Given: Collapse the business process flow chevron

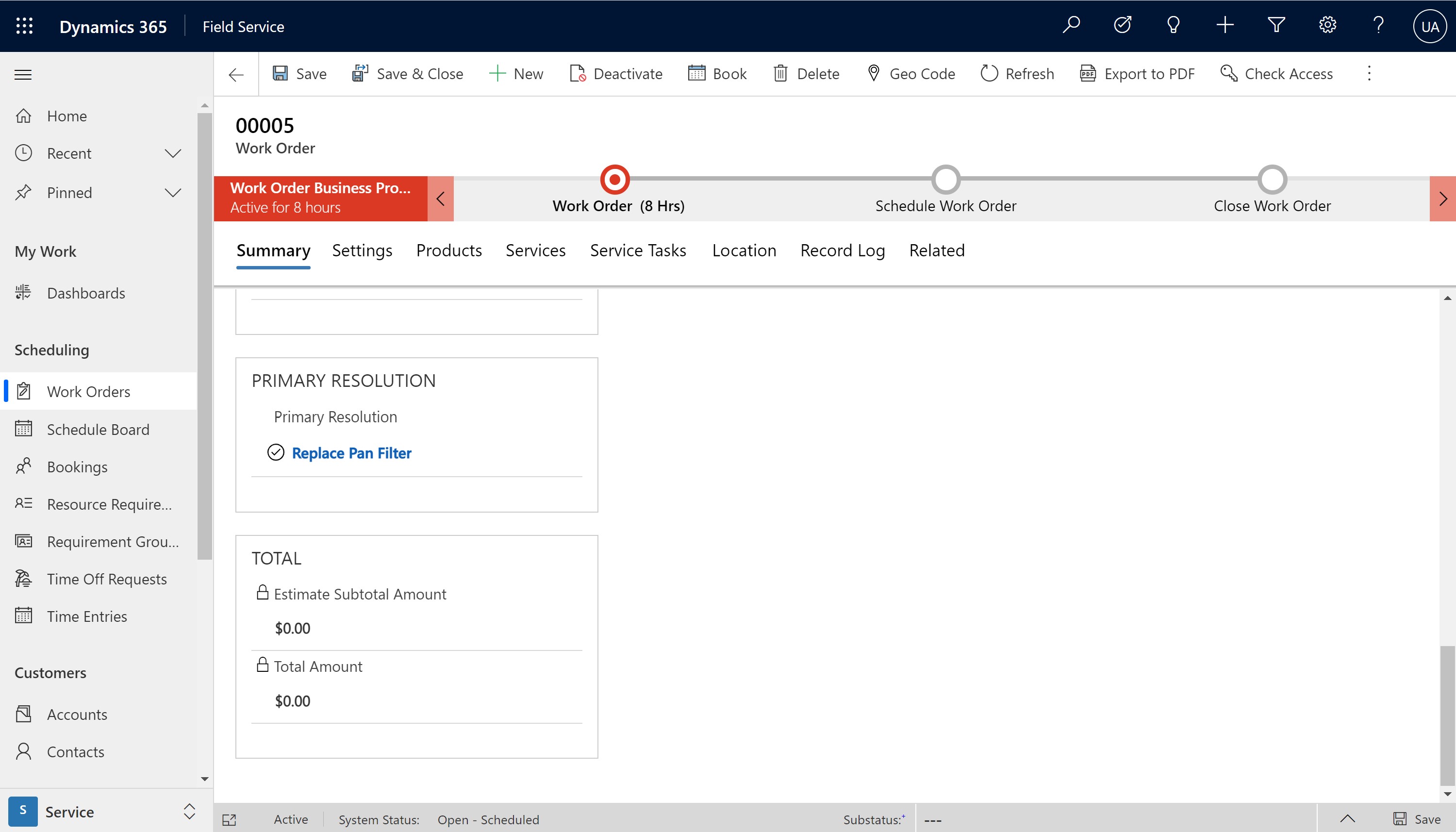Looking at the screenshot, I should pyautogui.click(x=440, y=199).
